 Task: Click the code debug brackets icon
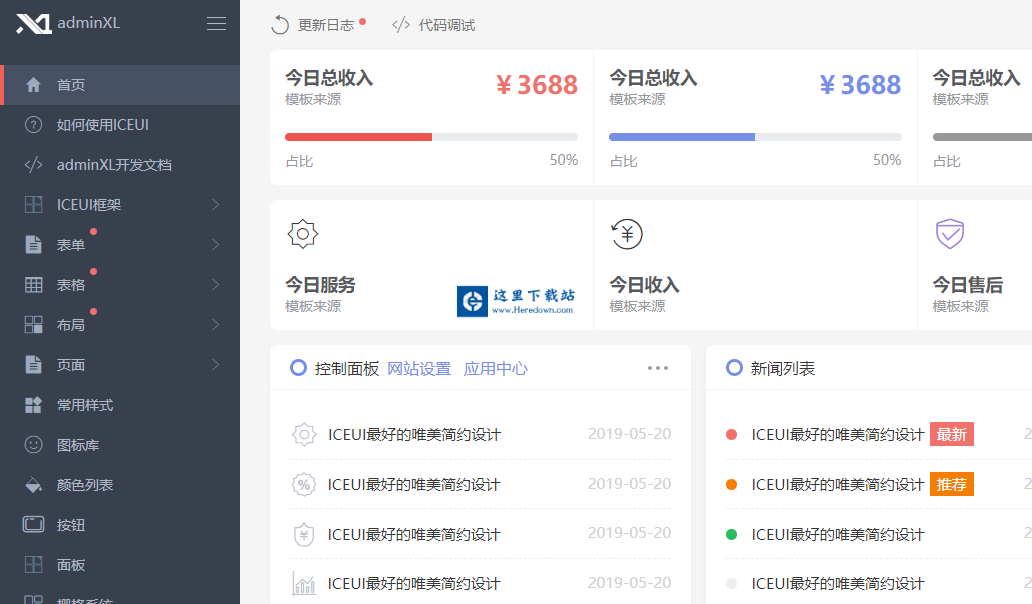click(x=401, y=25)
